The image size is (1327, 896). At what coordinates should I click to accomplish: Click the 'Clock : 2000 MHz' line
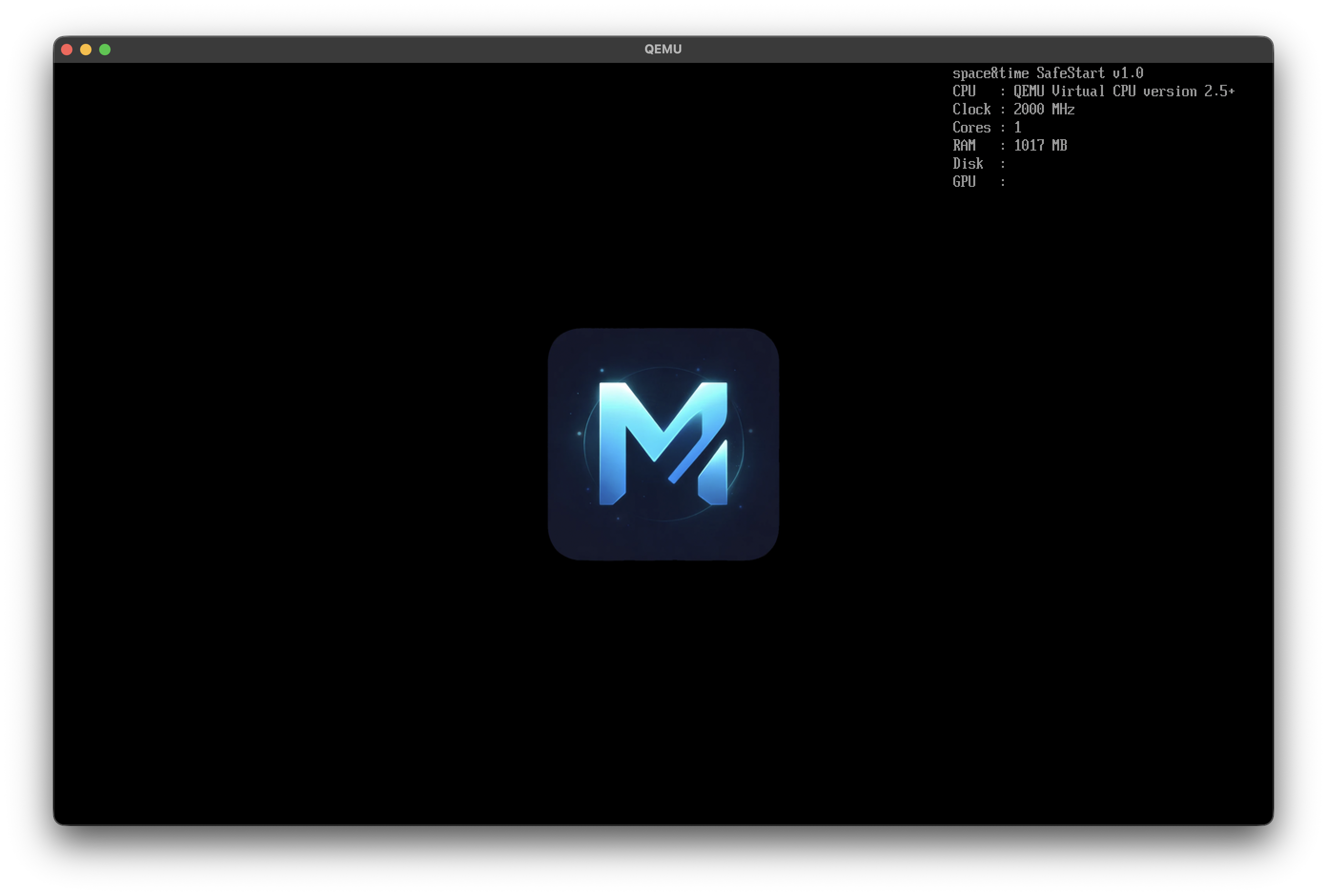[1013, 109]
